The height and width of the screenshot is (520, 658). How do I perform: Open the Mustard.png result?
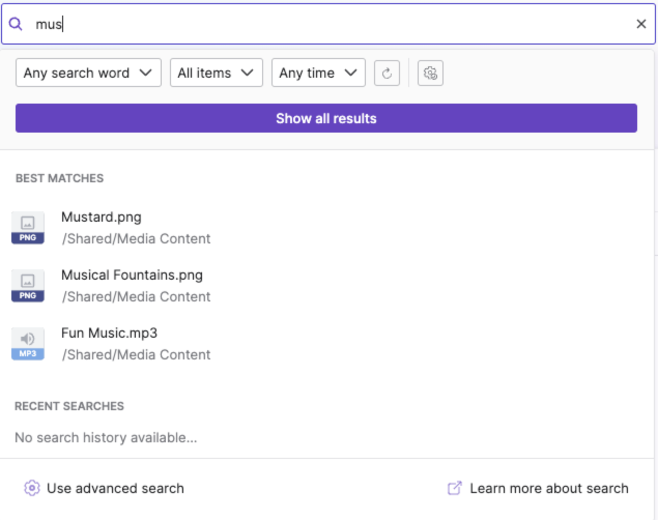coord(101,217)
